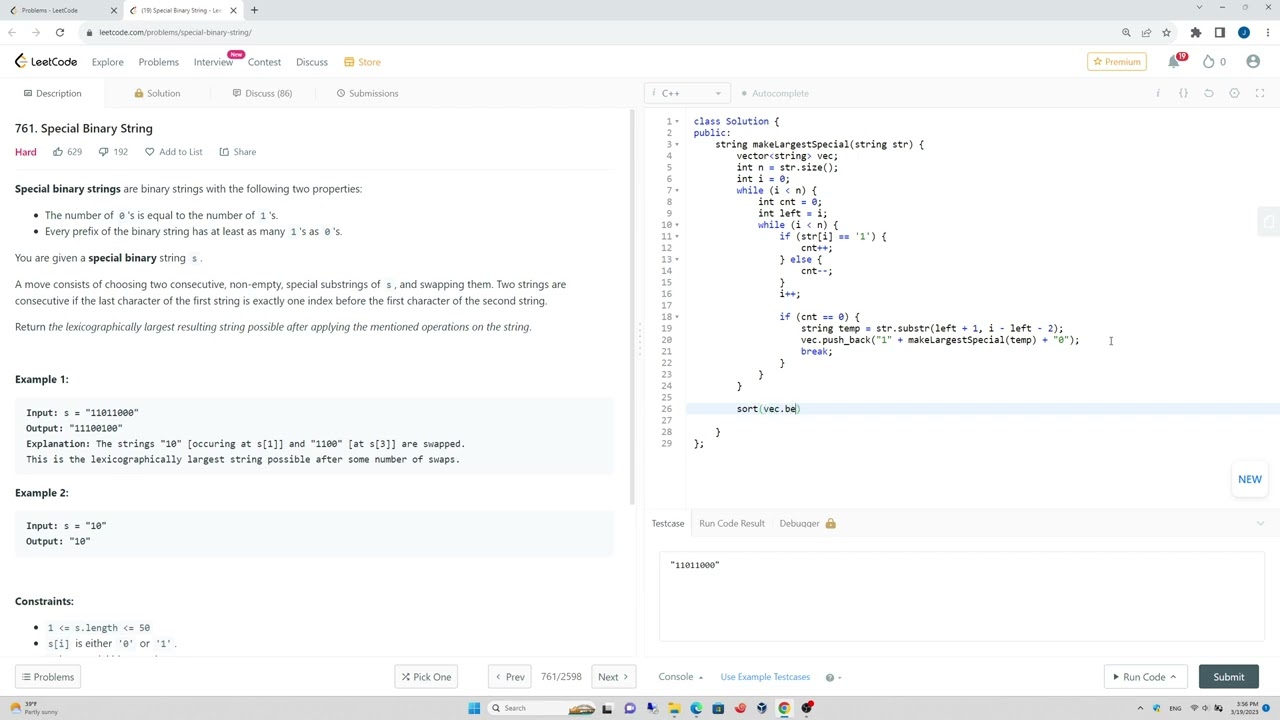Dislike the problem with thumbs-down 192
This screenshot has height=720, width=1280.
click(113, 152)
